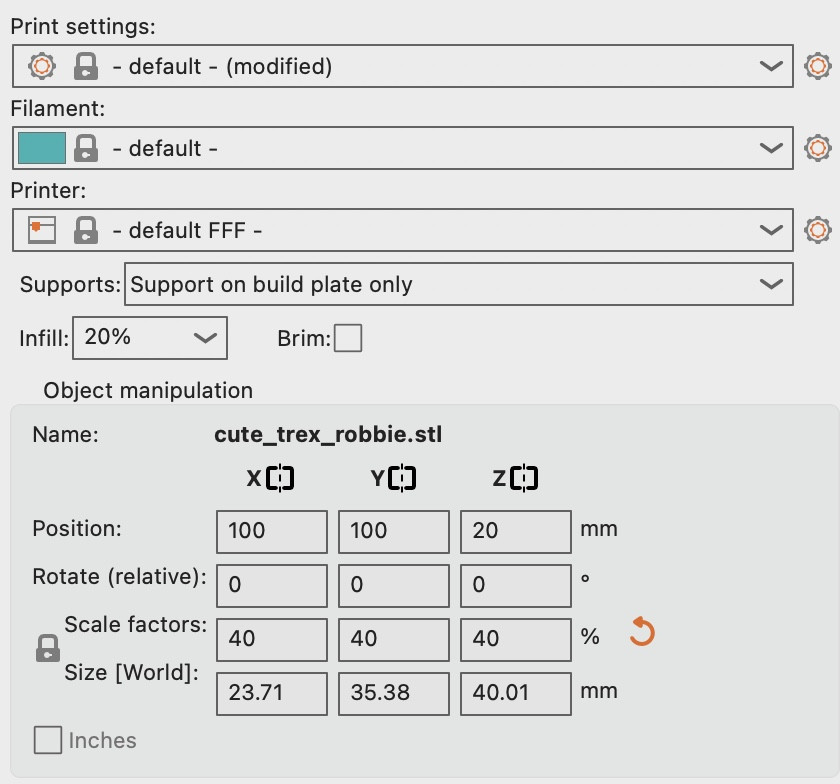
Task: Reset scale with the orange undo arrow
Action: (x=642, y=633)
